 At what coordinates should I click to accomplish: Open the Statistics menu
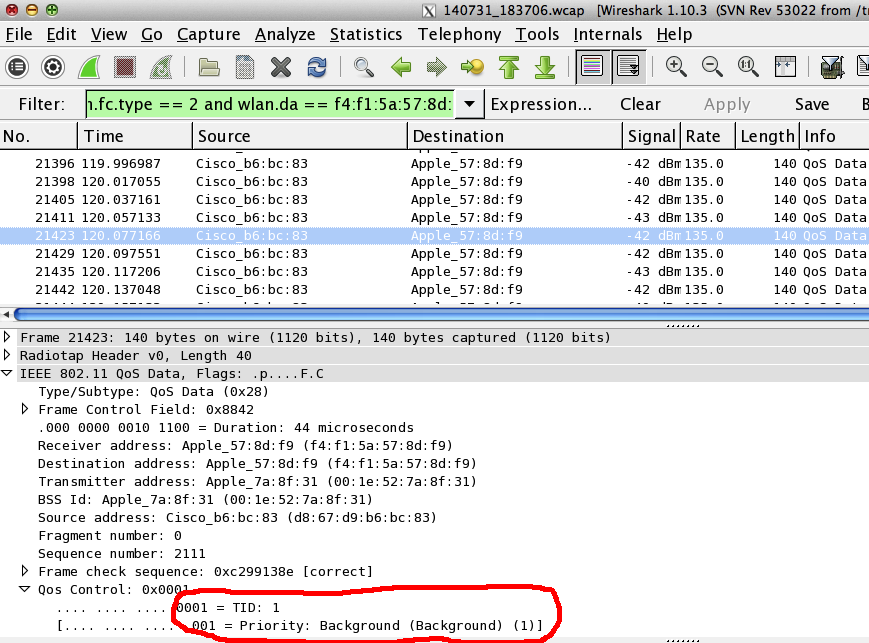pos(366,34)
